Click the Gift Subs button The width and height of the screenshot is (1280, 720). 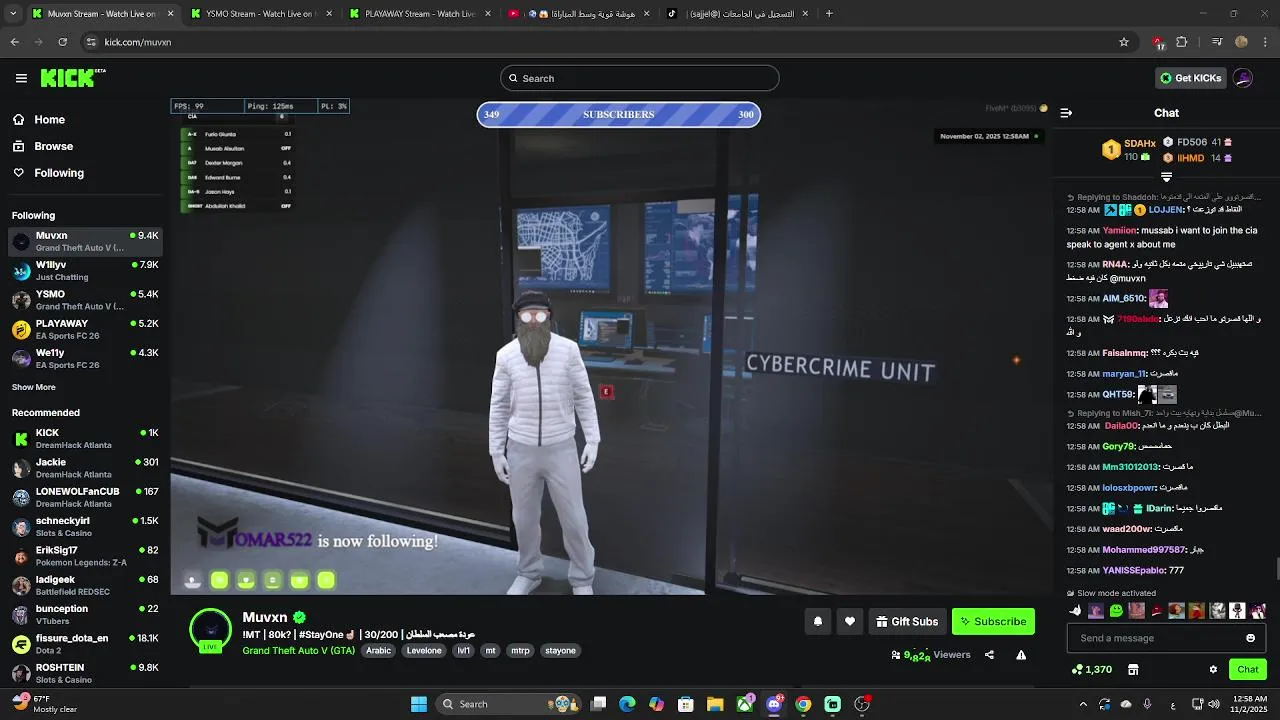[907, 622]
